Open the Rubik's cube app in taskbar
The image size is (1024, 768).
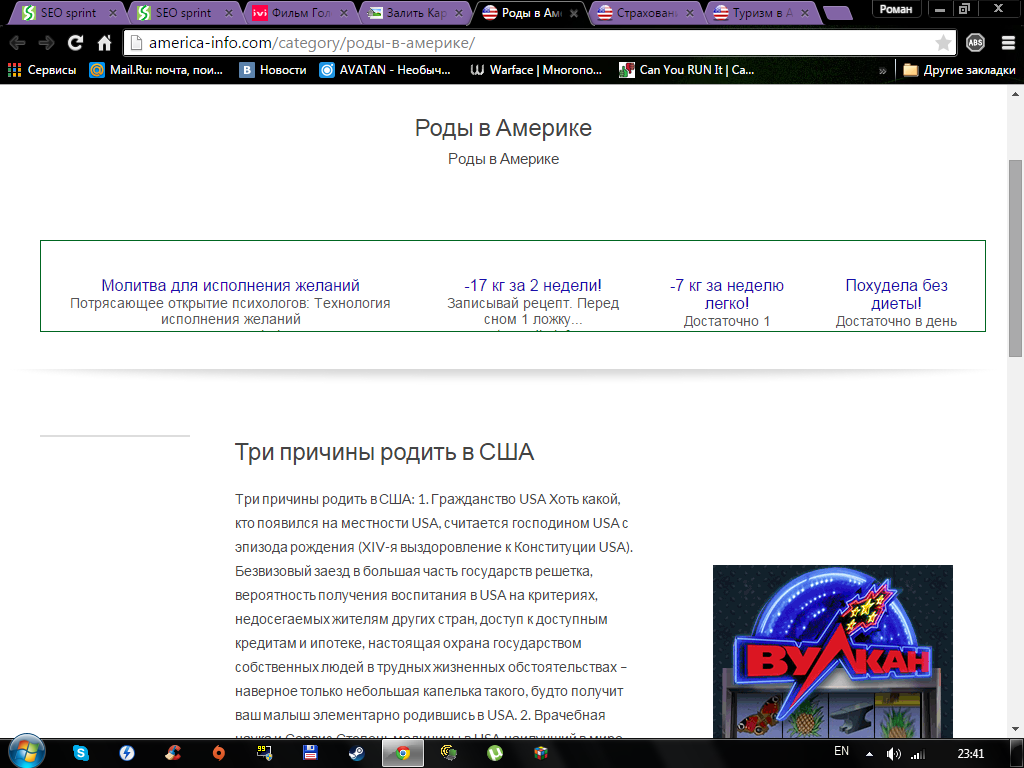click(x=541, y=753)
